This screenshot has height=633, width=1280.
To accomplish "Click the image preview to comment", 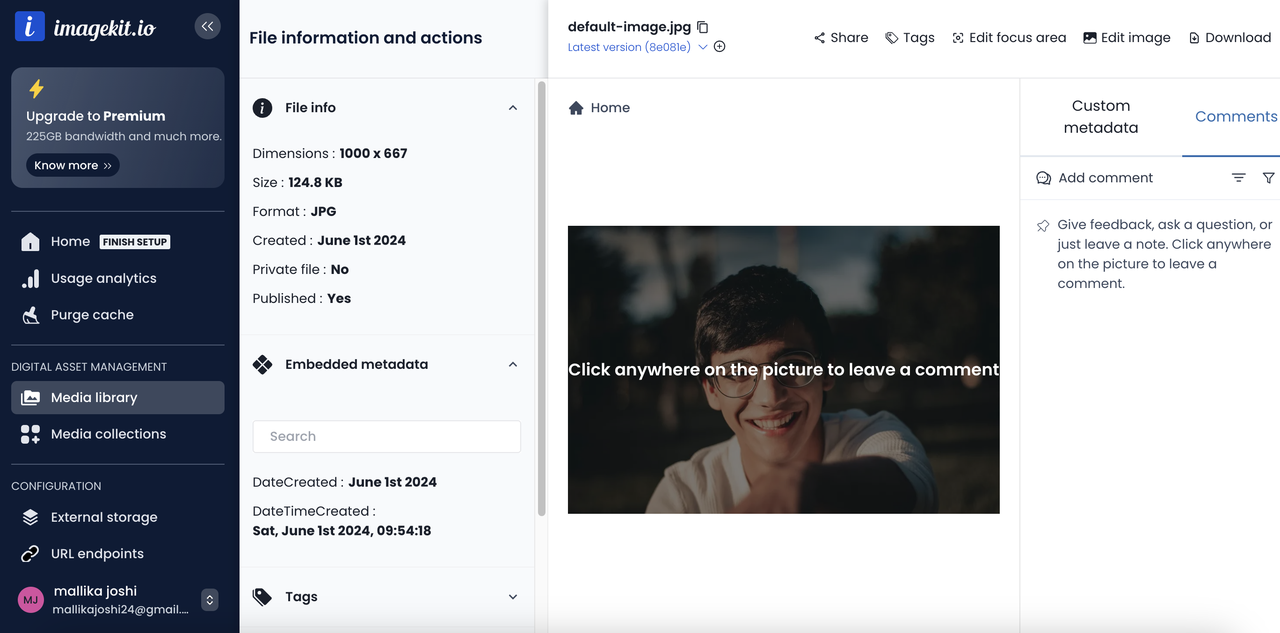I will coord(783,369).
